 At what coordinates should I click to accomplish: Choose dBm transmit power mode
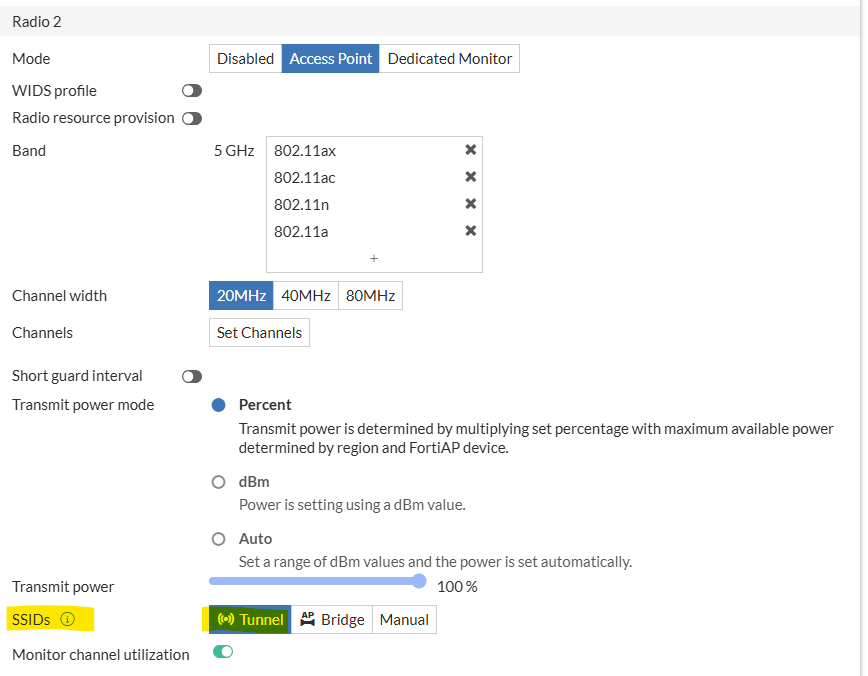pyautogui.click(x=218, y=482)
